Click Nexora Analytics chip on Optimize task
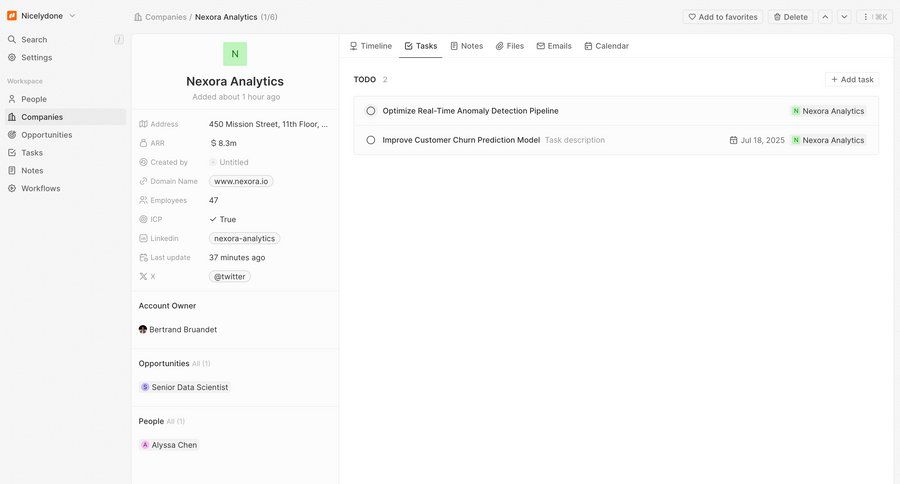This screenshot has width=900, height=484. pos(828,111)
